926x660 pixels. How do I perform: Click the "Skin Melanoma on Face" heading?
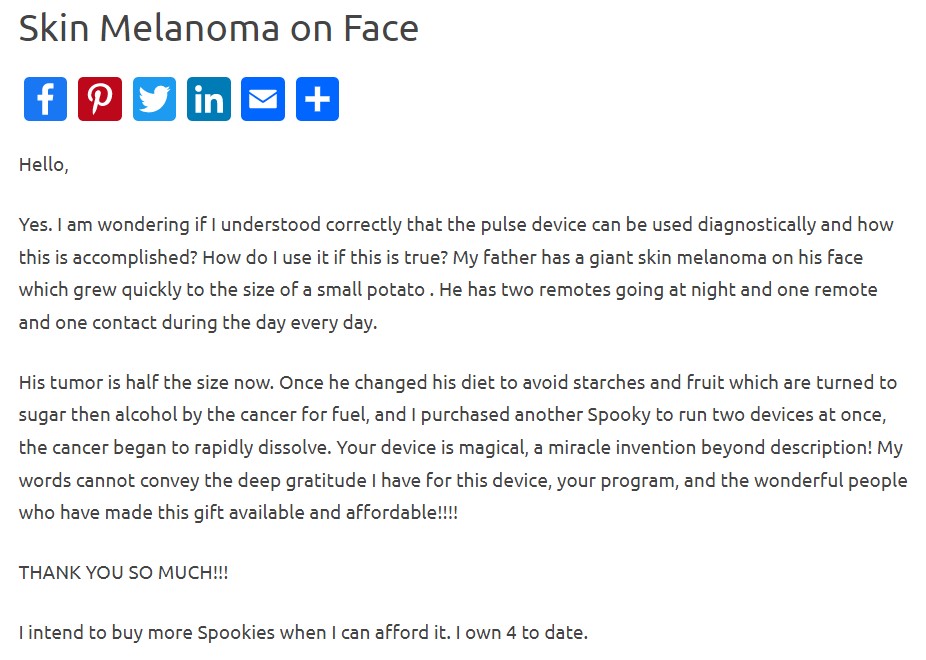218,28
